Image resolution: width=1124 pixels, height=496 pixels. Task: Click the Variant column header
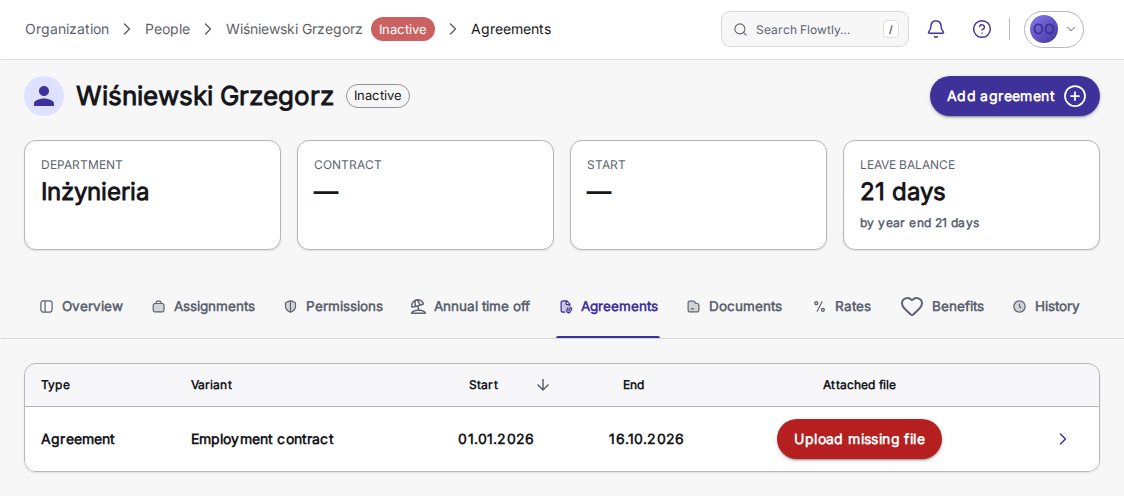click(x=211, y=385)
